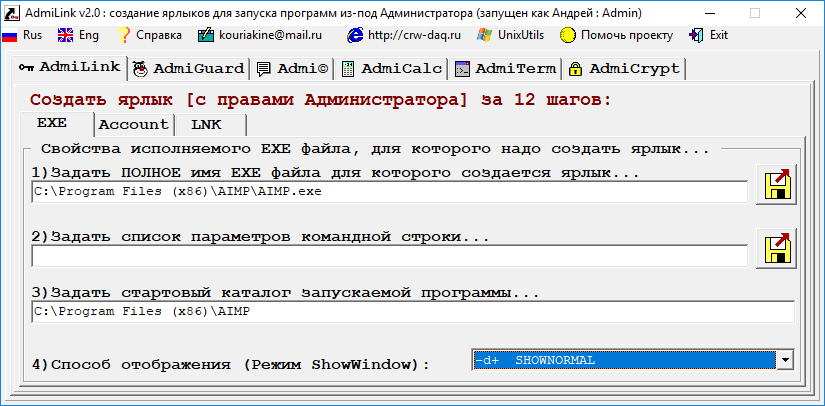
Task: Click kouriakine@mail.ru email link
Action: pyautogui.click(x=260, y=35)
